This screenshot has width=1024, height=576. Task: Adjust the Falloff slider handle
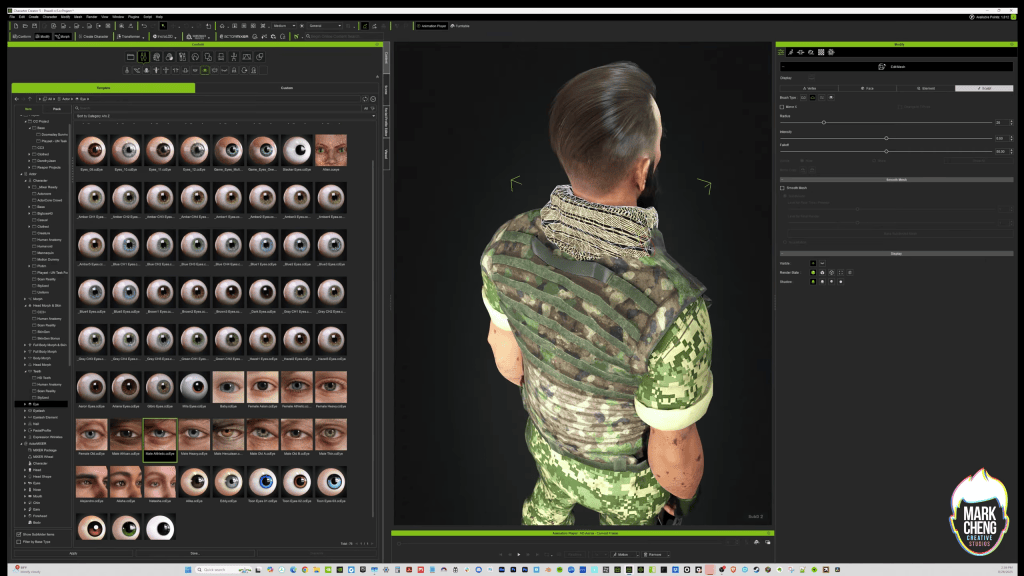click(886, 151)
